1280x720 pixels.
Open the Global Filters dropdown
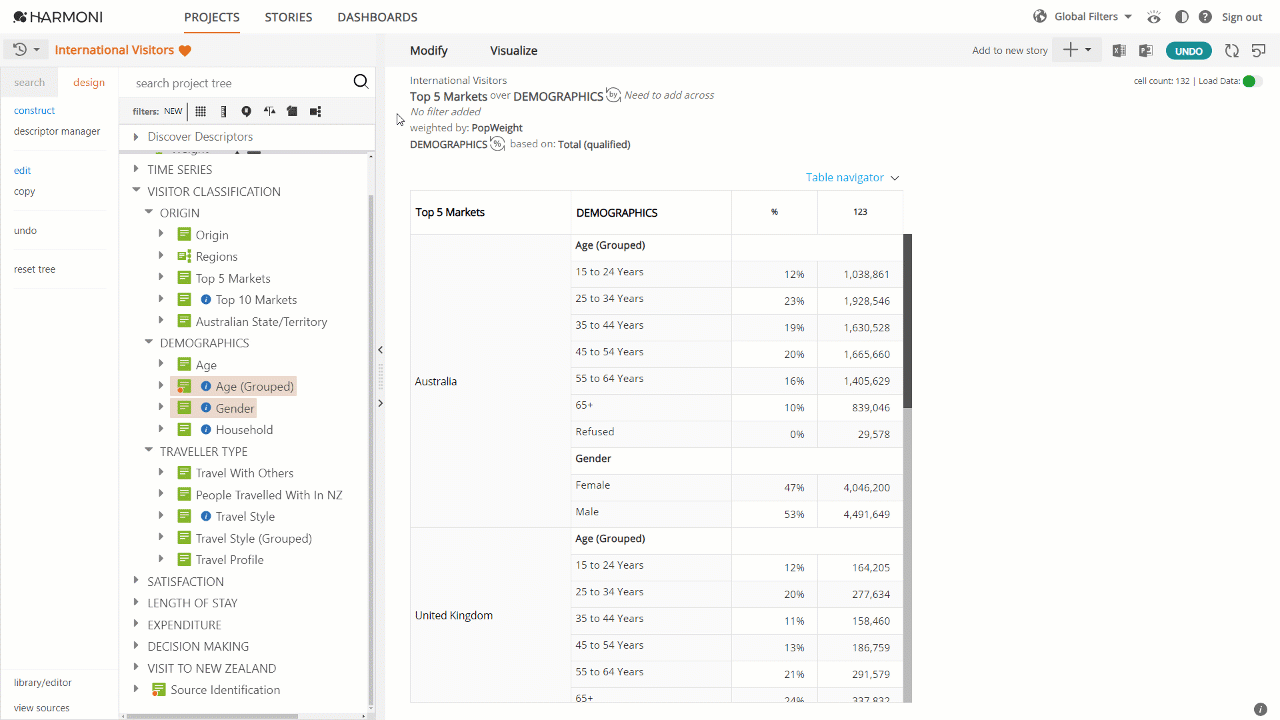[1093, 17]
